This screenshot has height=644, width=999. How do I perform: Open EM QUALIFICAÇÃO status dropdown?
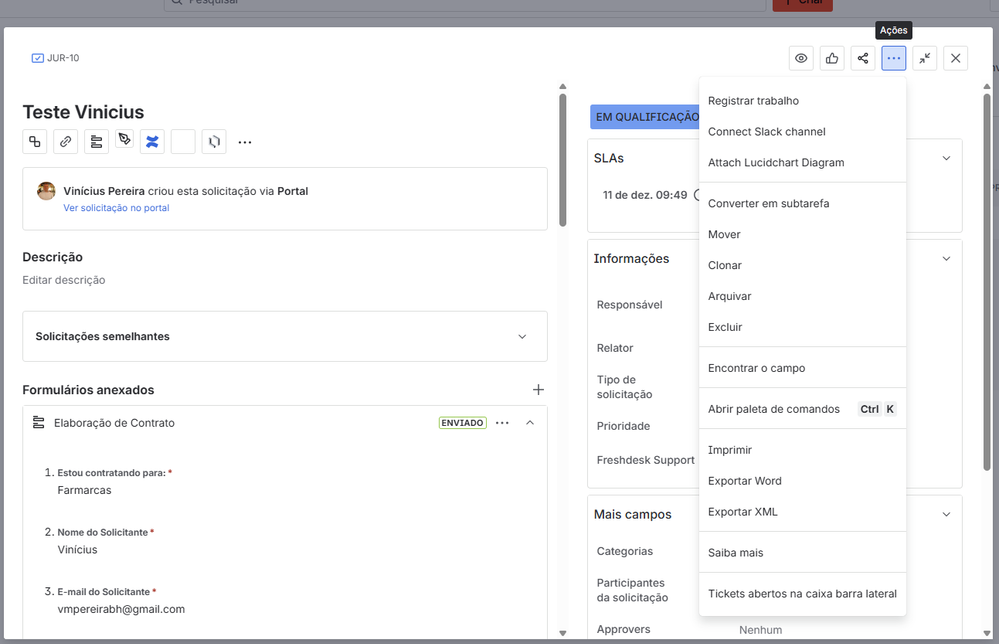(645, 117)
